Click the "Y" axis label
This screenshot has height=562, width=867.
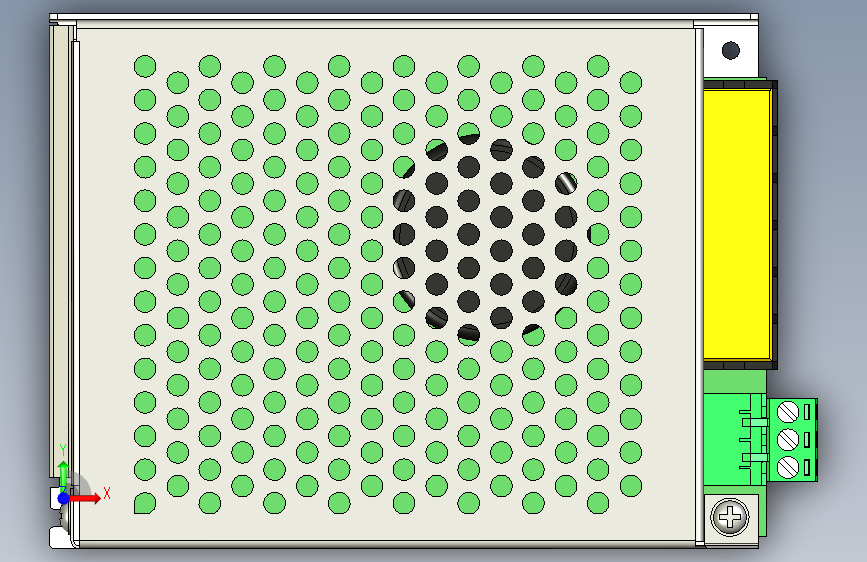point(63,450)
